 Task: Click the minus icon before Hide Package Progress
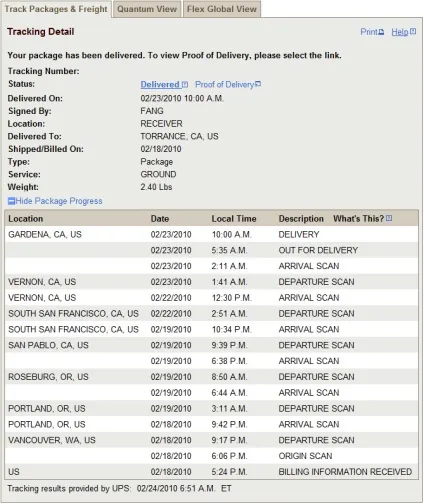click(11, 201)
